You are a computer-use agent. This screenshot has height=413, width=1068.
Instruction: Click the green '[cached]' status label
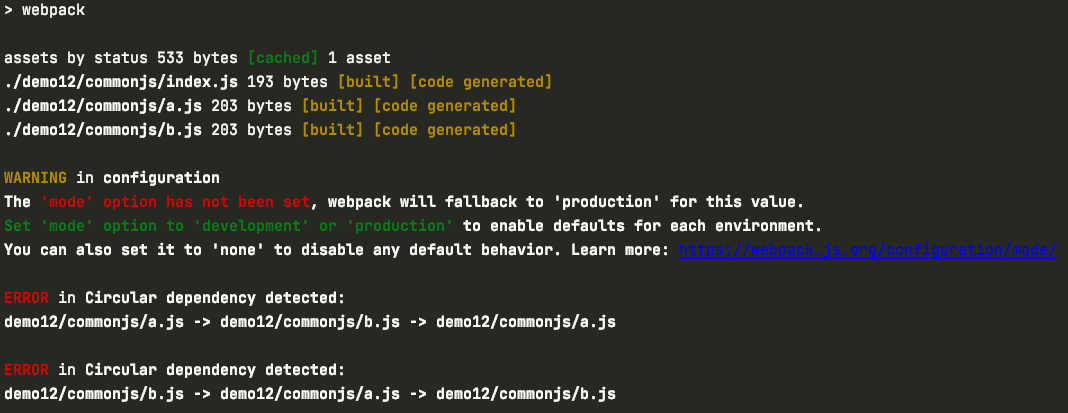283,58
